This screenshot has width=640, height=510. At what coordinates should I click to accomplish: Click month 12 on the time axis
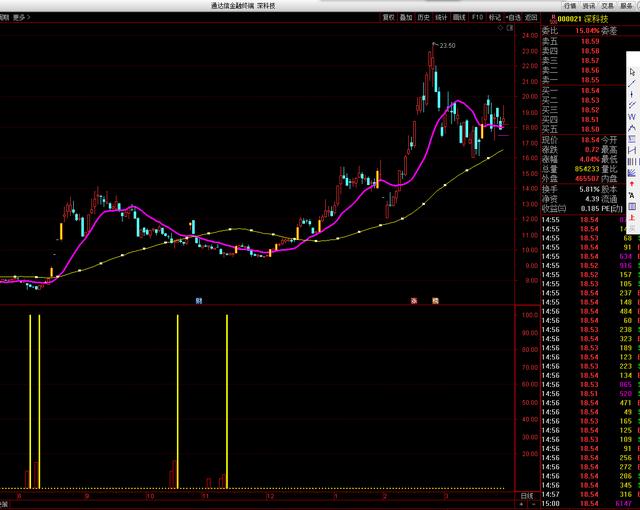click(270, 496)
